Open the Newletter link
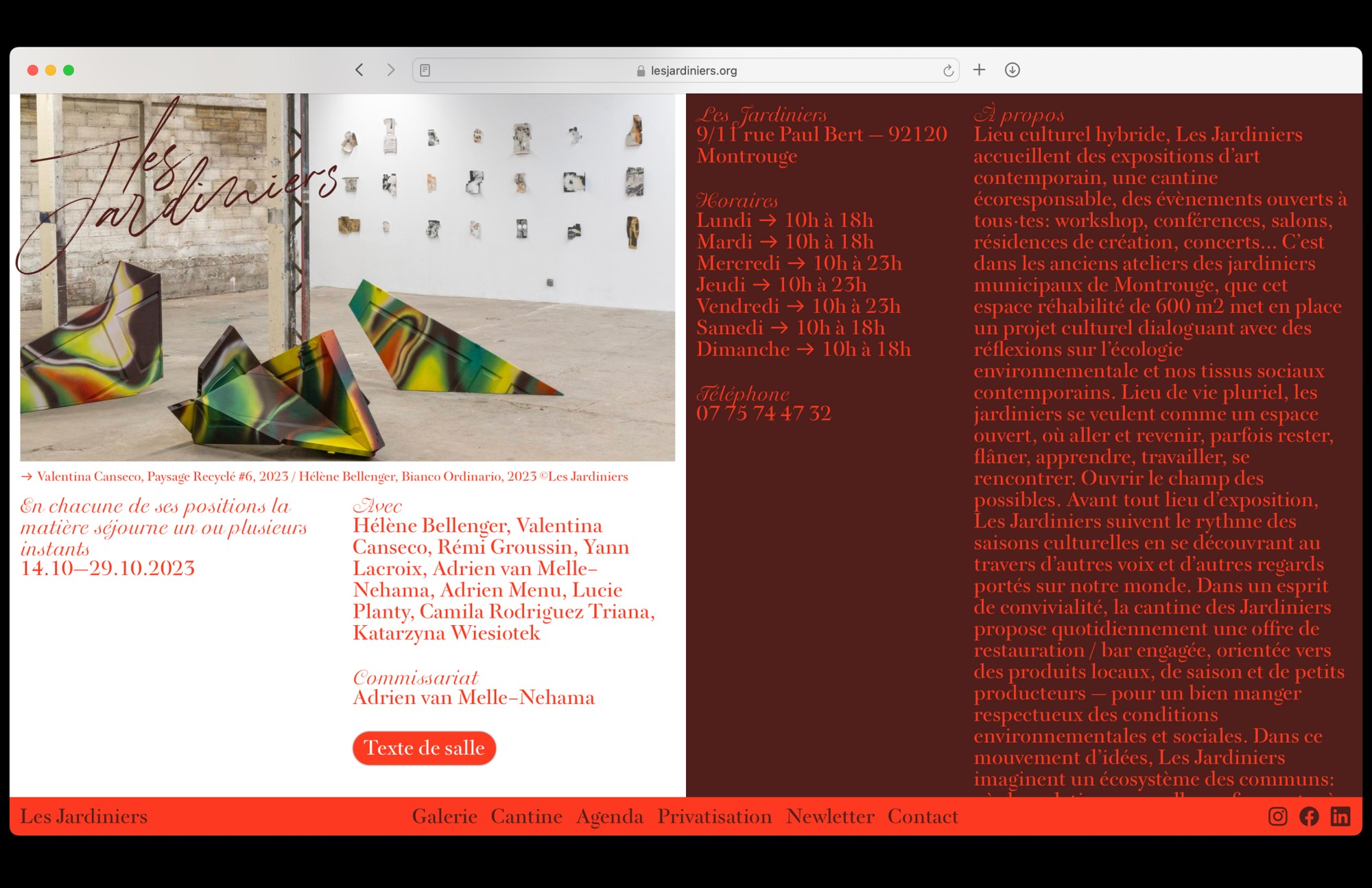Screen dimensions: 1372x888 point(830,816)
